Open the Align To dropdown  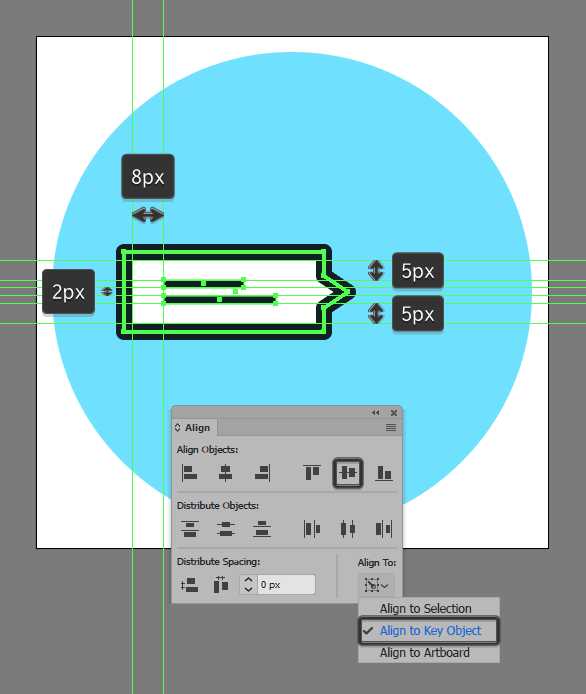point(376,585)
